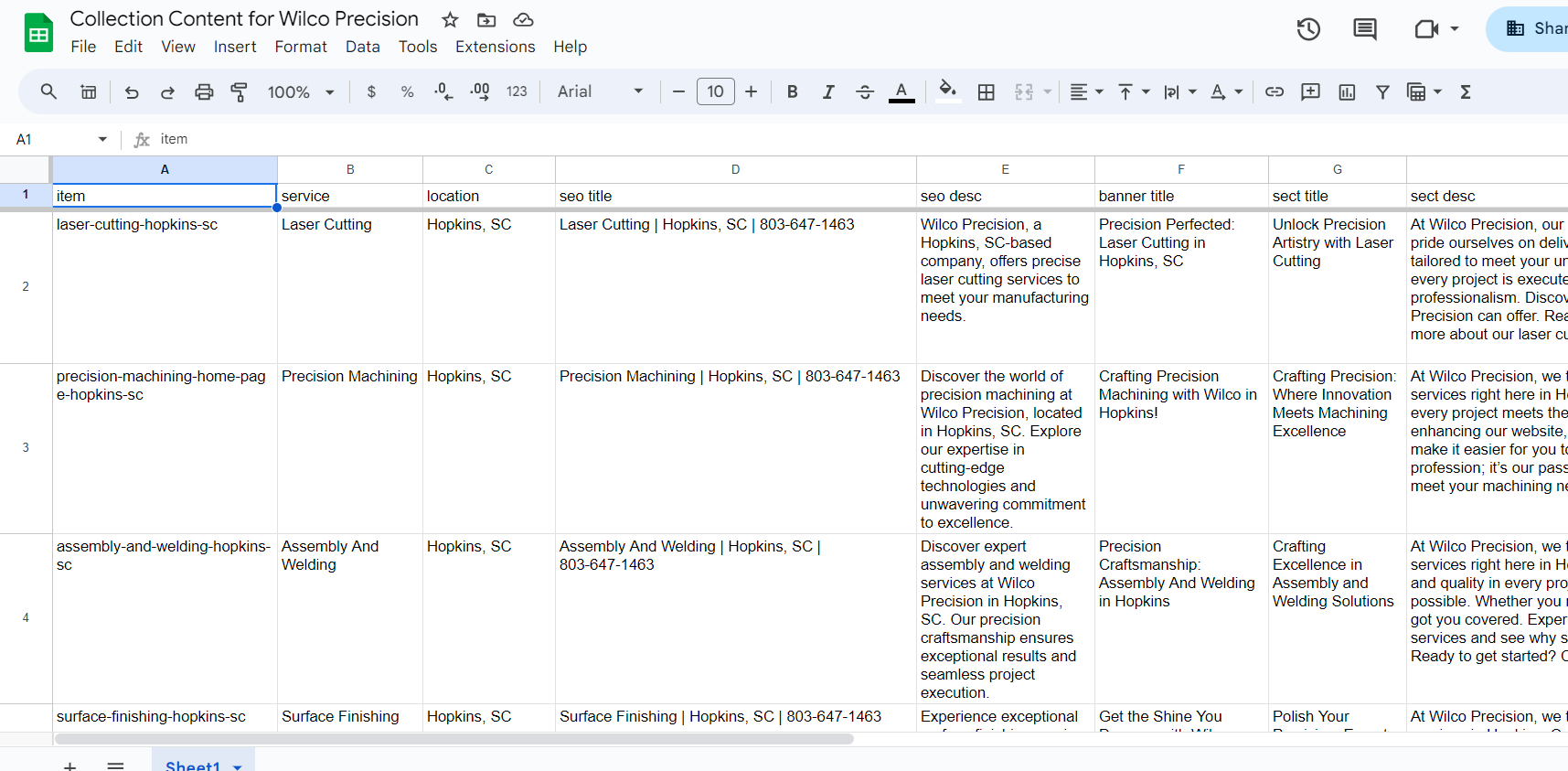Click the Share button
The image size is (1568, 771).
(x=1529, y=28)
